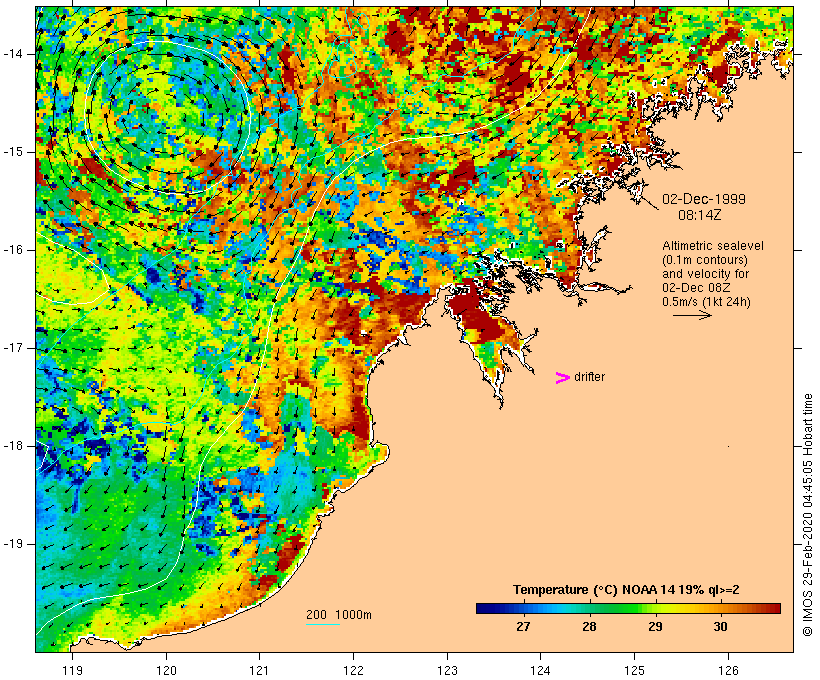This screenshot has width=820, height=680.
Task: Click the 29 tick on temperature scale
Action: click(x=655, y=626)
